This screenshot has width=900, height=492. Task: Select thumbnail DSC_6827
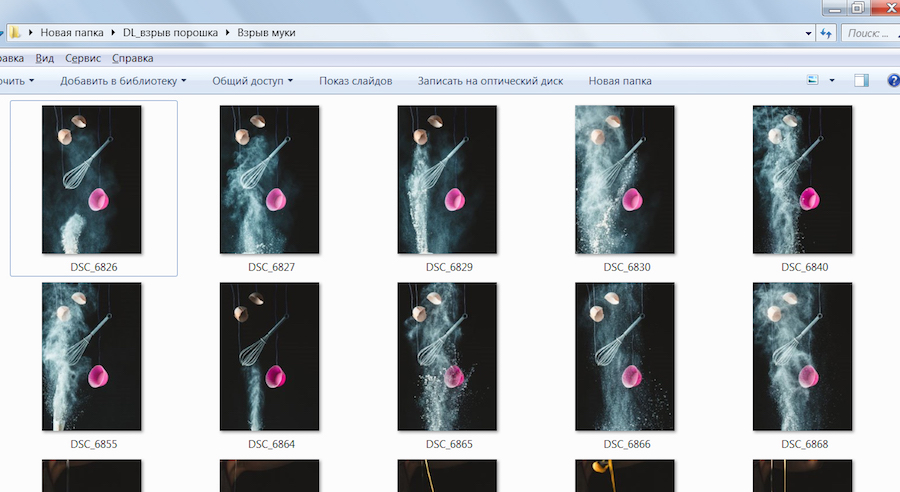(x=269, y=180)
